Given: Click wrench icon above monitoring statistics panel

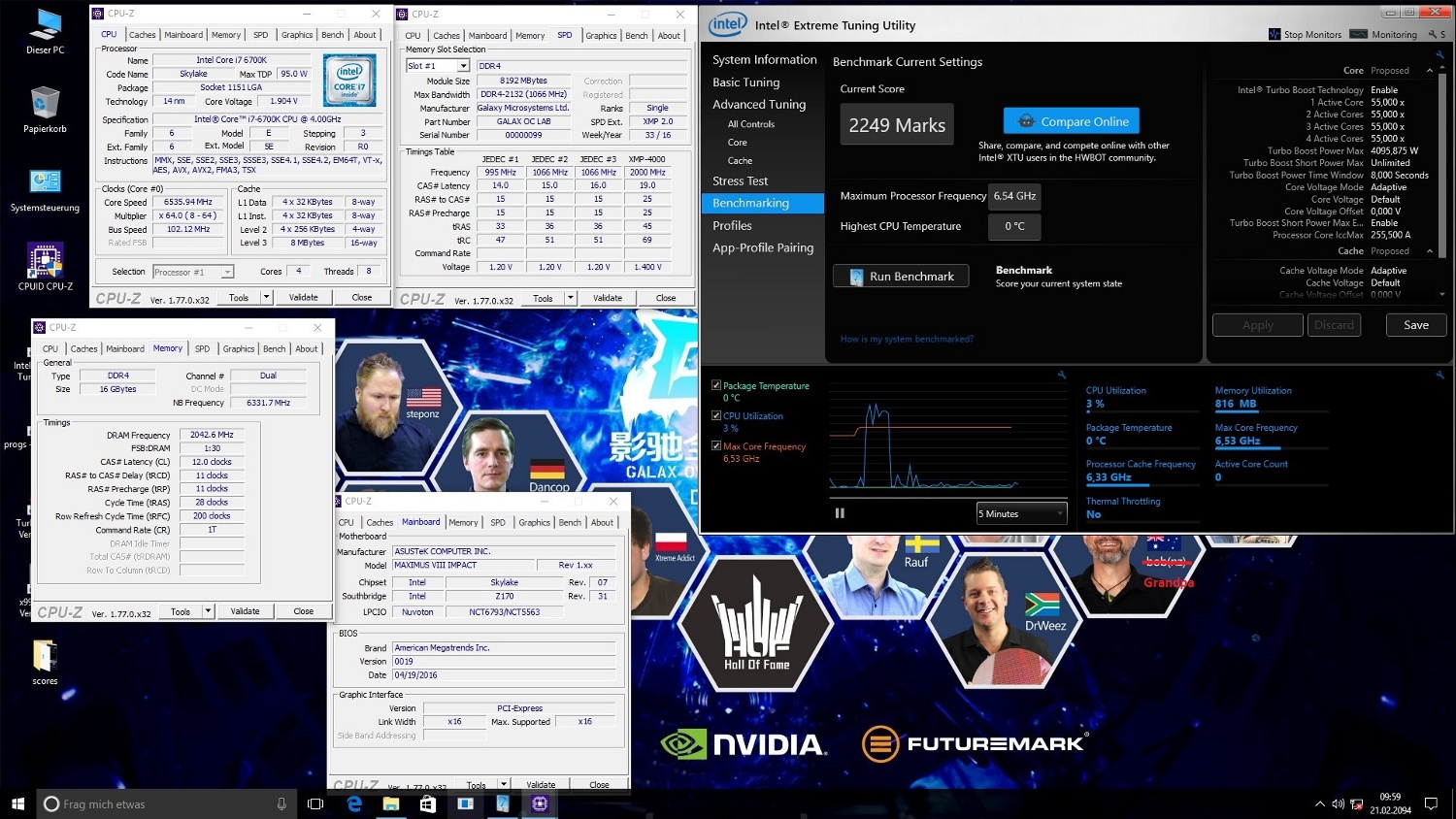Looking at the screenshot, I should (x=1439, y=375).
